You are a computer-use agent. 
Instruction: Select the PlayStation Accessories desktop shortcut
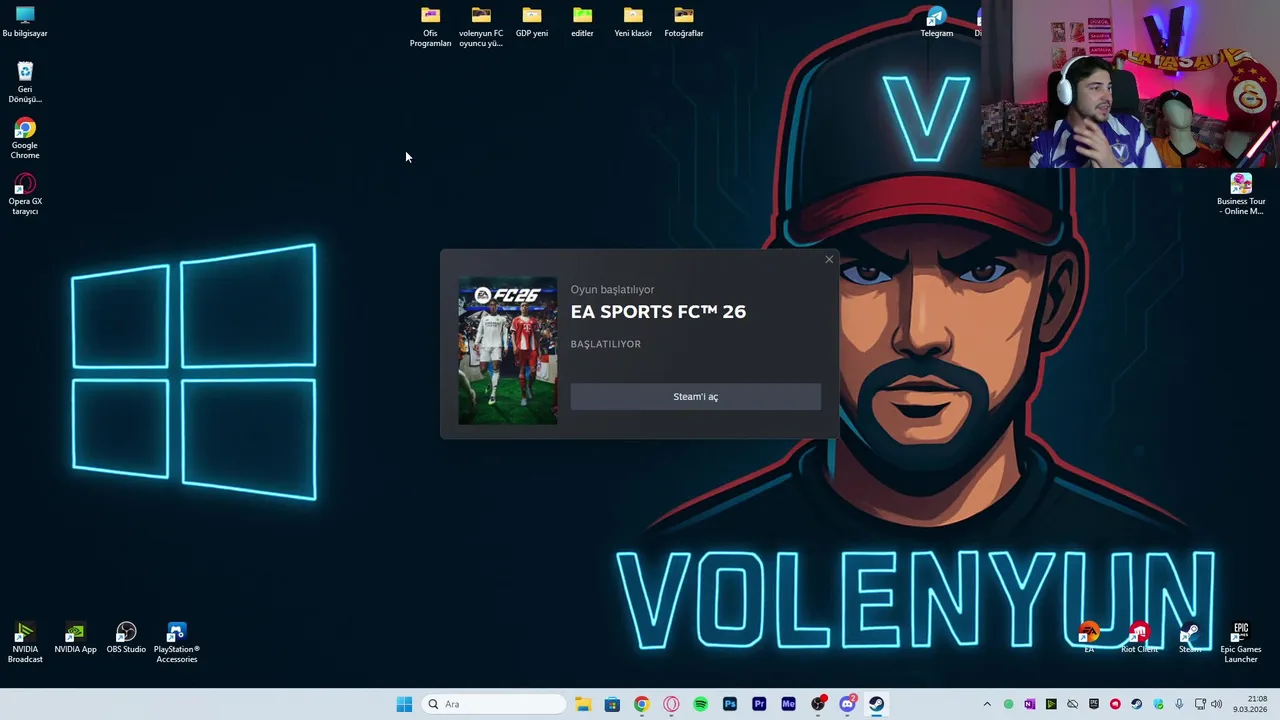[x=177, y=642]
